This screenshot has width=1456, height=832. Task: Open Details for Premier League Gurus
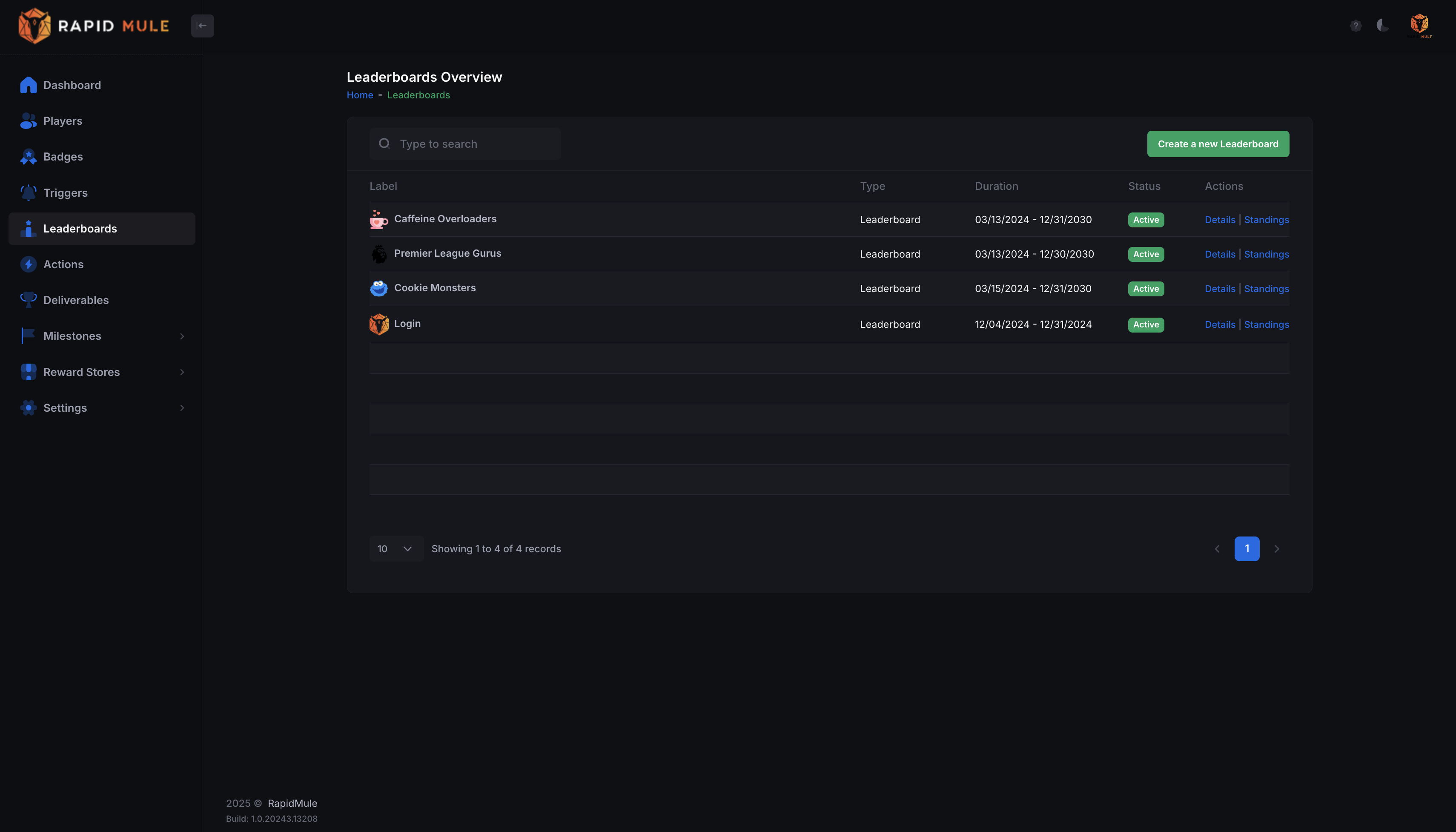(x=1220, y=254)
